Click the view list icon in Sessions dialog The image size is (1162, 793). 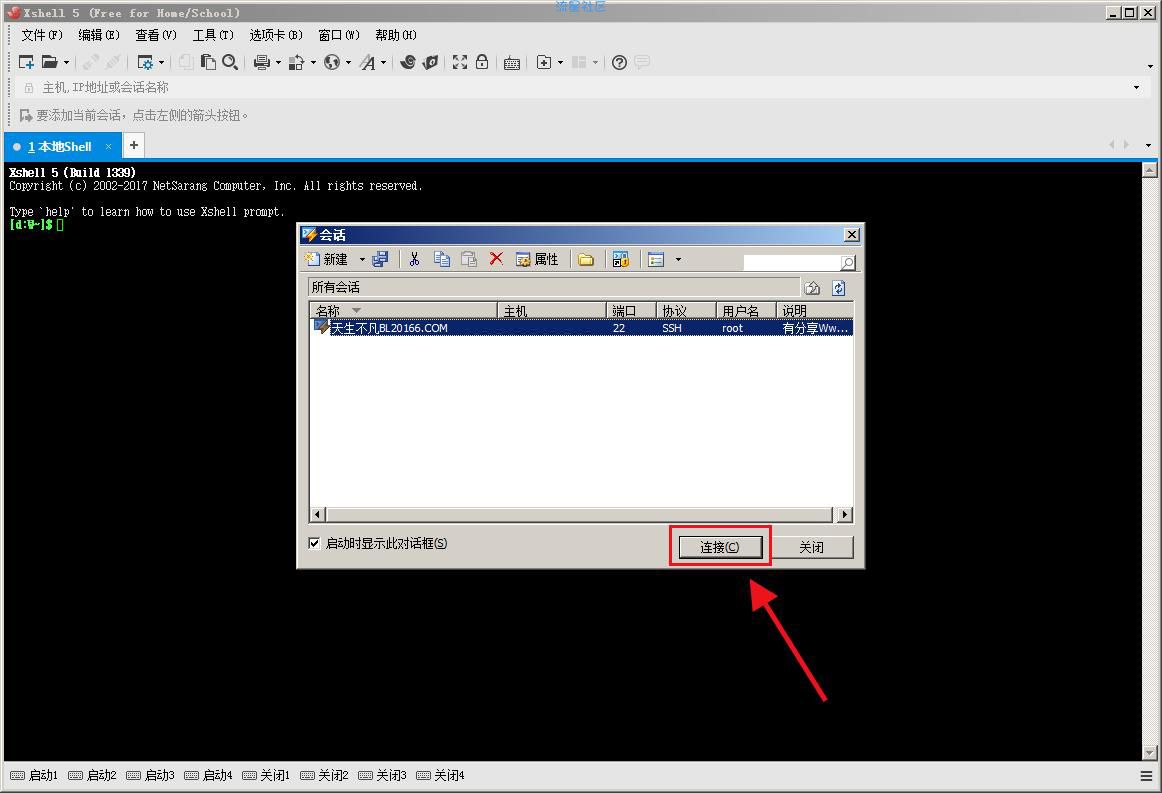656,259
